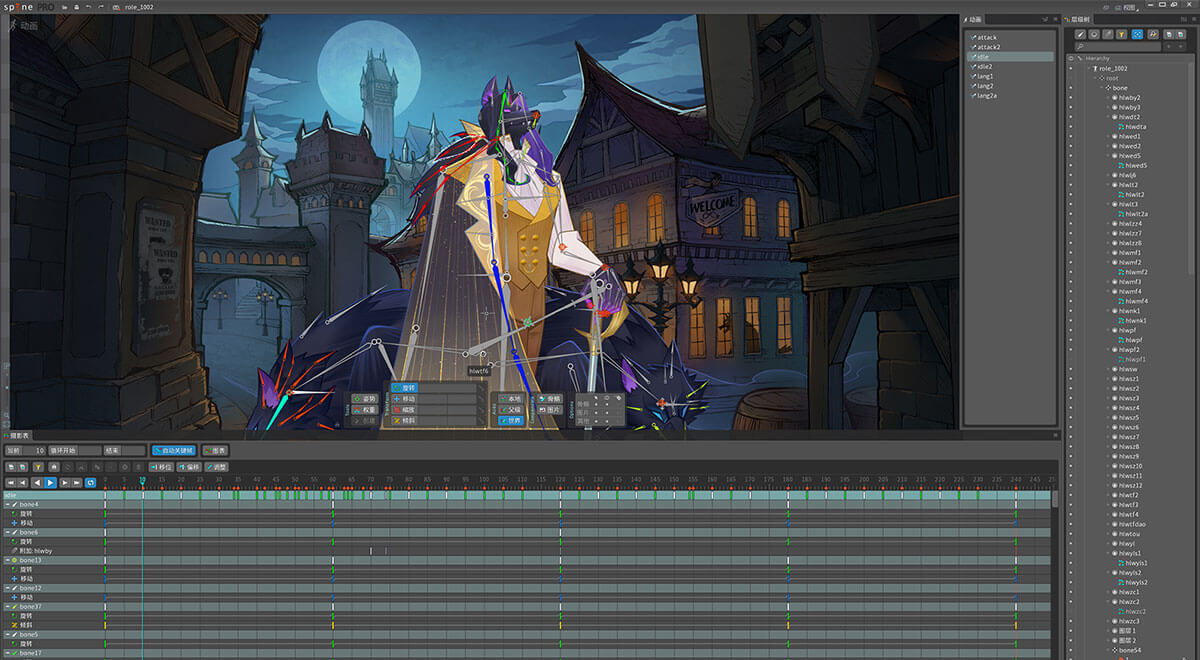Switch to the 动画 (Animations) panel tab

pos(975,19)
